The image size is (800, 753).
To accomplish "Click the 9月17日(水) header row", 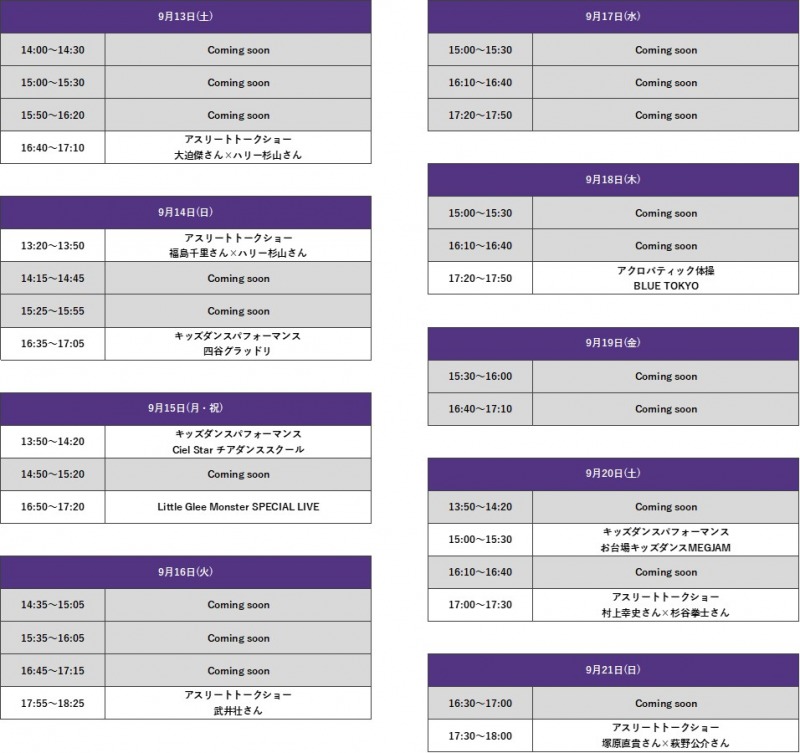I will [x=613, y=16].
